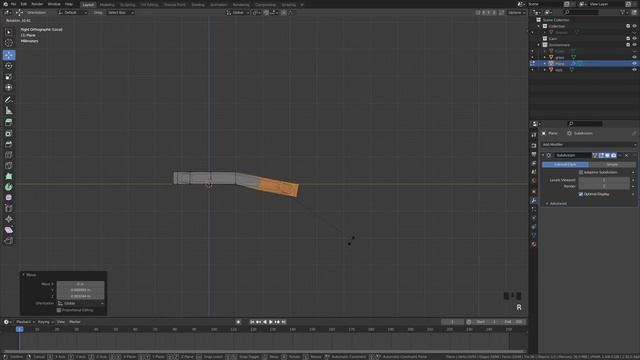Click the Render levels value slider
Screen dimensions: 640x360
tap(604, 186)
